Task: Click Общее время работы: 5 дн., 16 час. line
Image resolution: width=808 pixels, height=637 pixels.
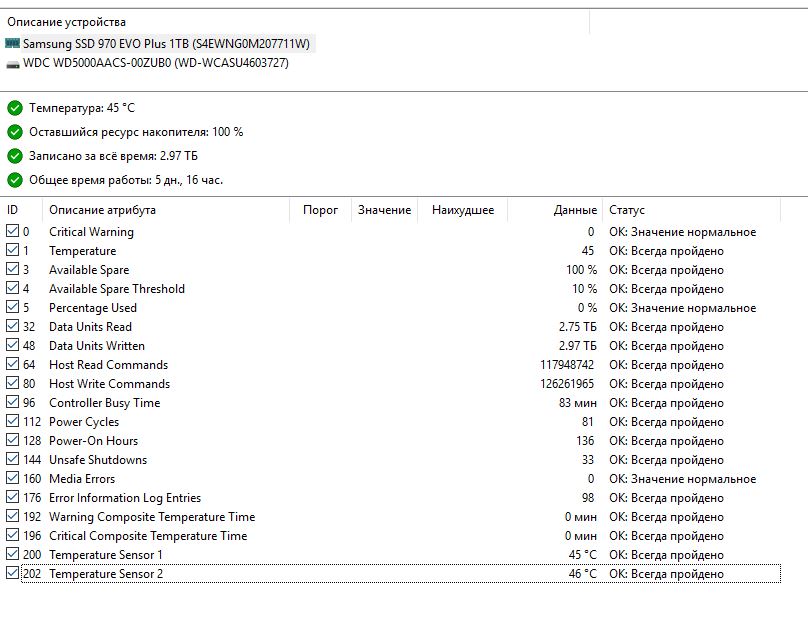Action: tap(126, 180)
